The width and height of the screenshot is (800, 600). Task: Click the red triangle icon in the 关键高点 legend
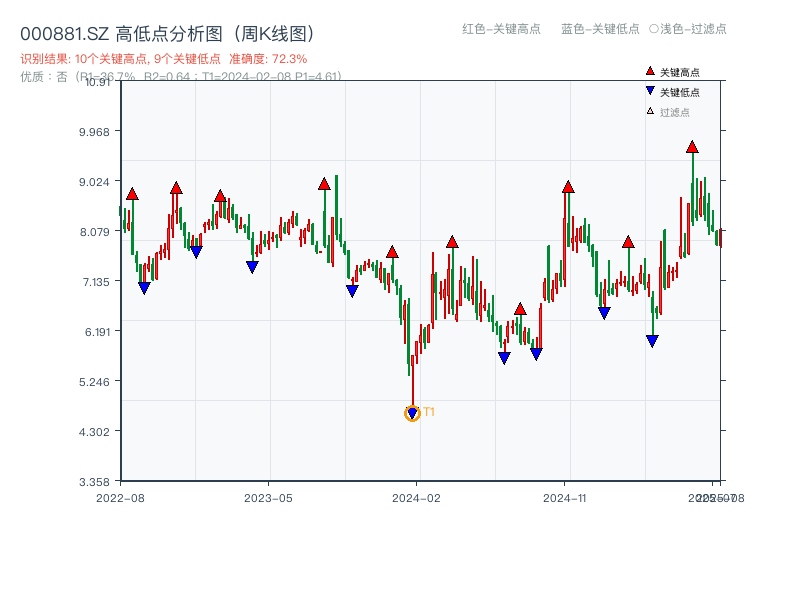point(650,71)
